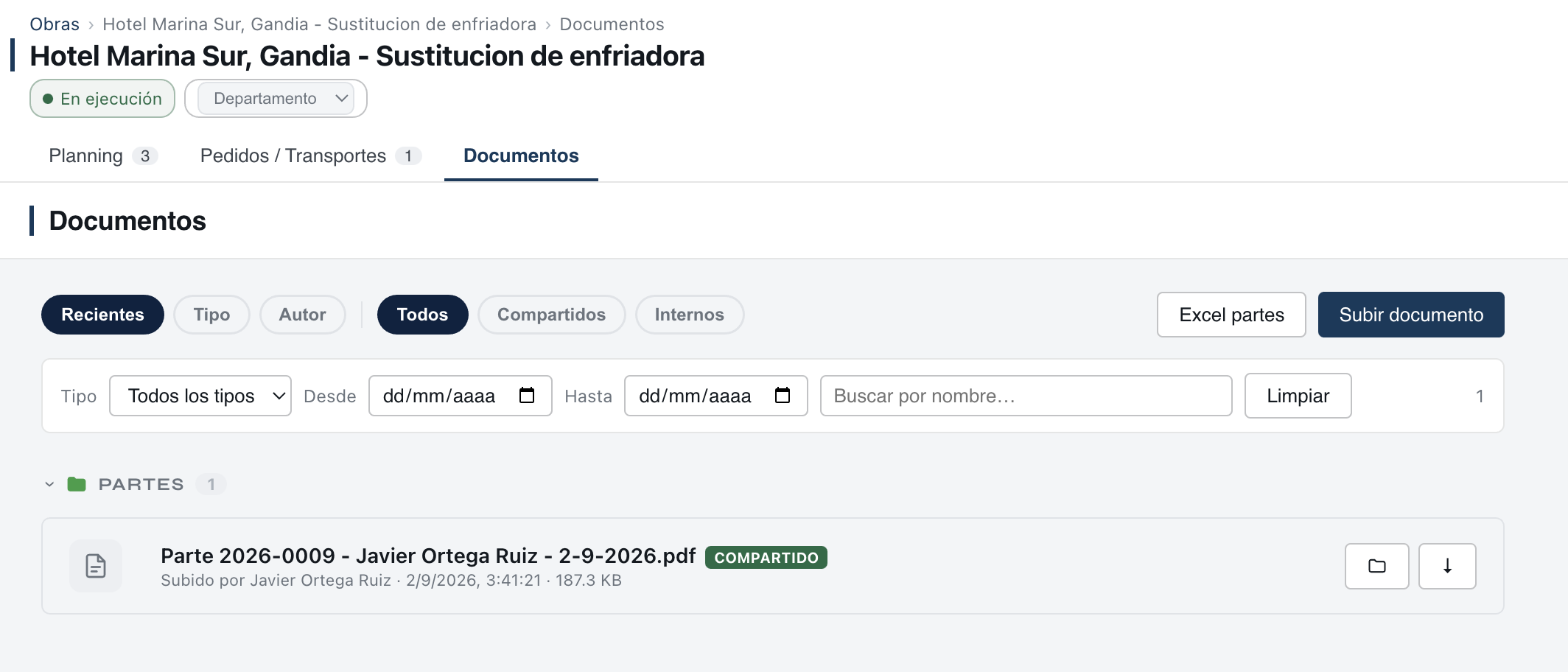Open the Hotel Marina Sur breadcrumb link
Screen dimensions: 1568x672
coord(319,24)
